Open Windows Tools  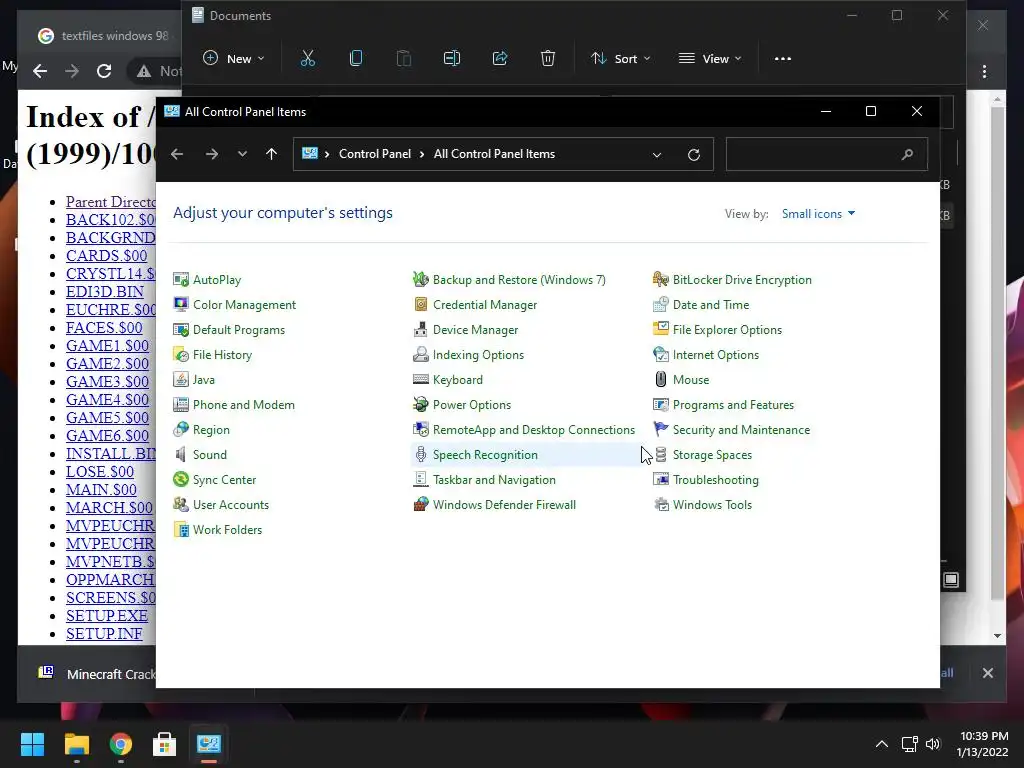702,505
